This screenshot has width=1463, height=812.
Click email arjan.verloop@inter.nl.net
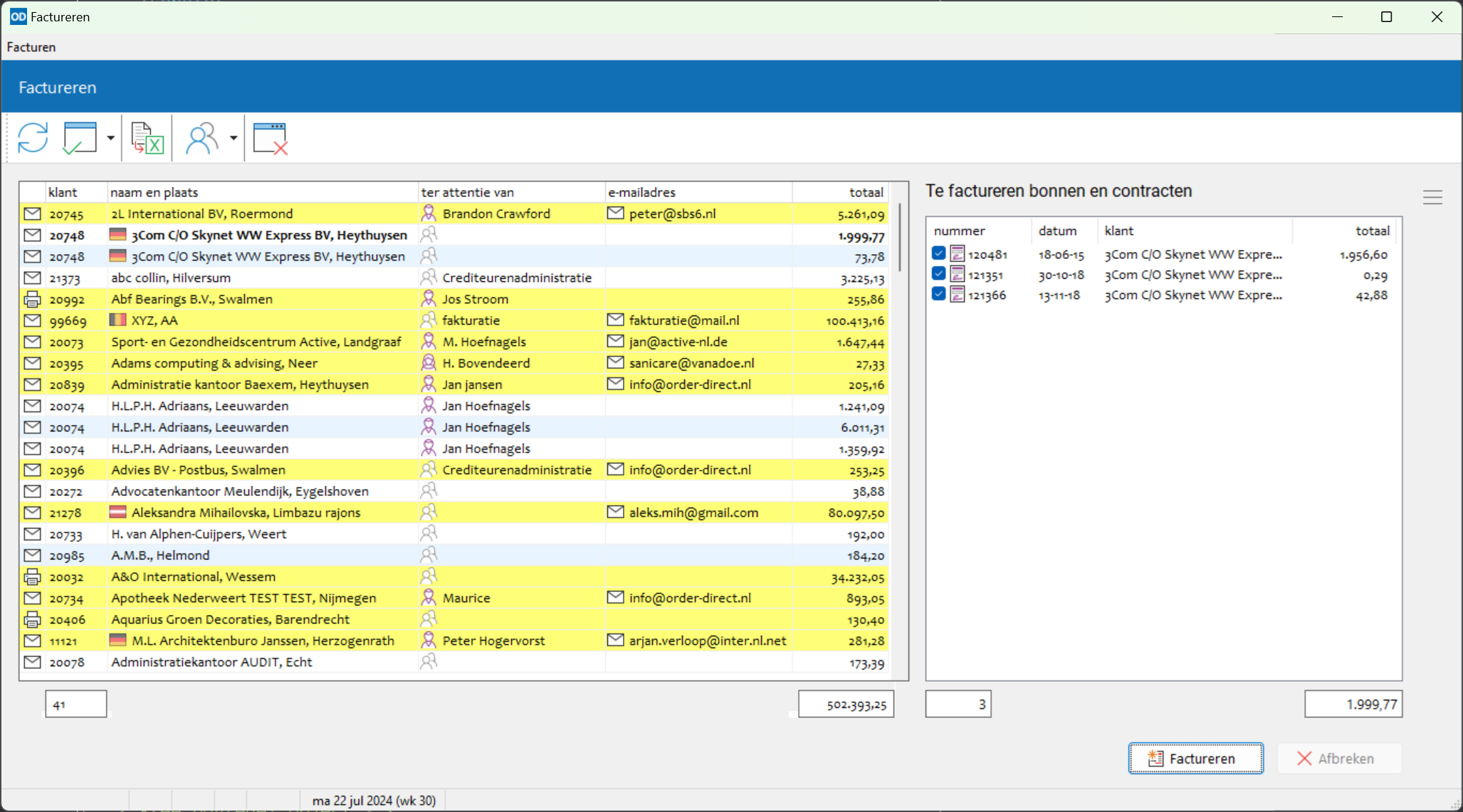(708, 640)
